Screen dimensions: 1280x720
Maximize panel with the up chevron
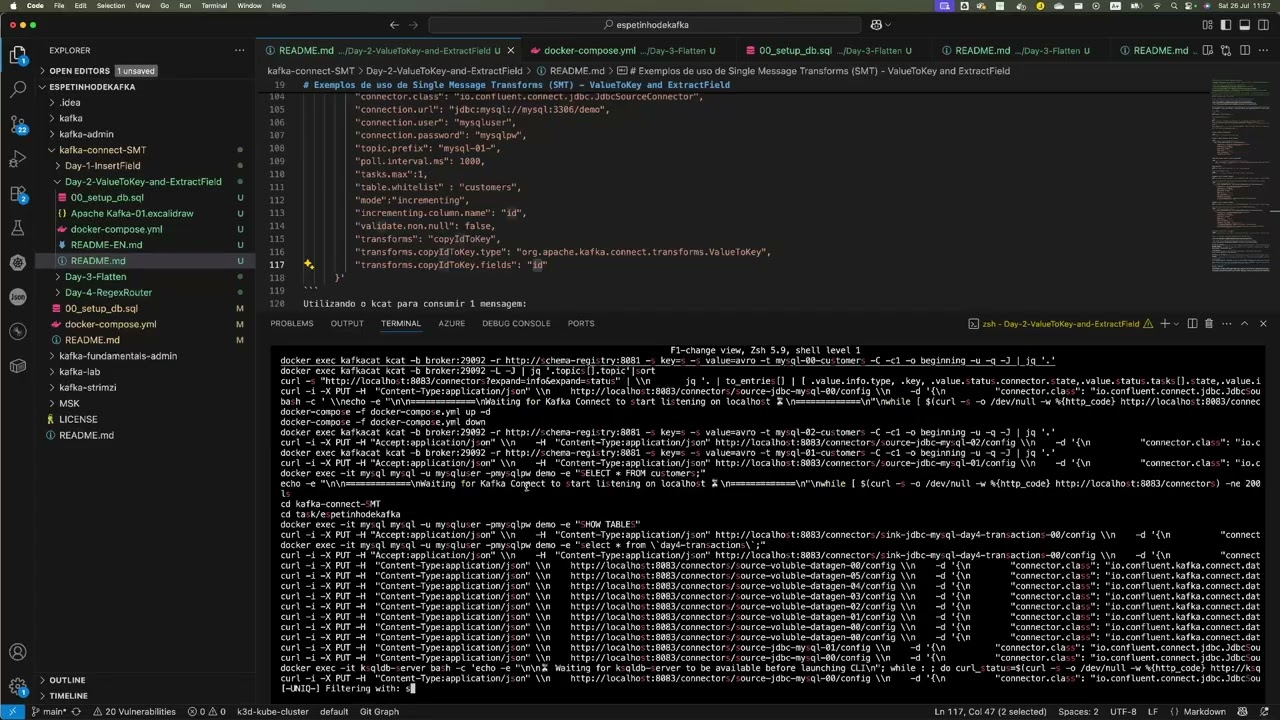(x=1245, y=324)
